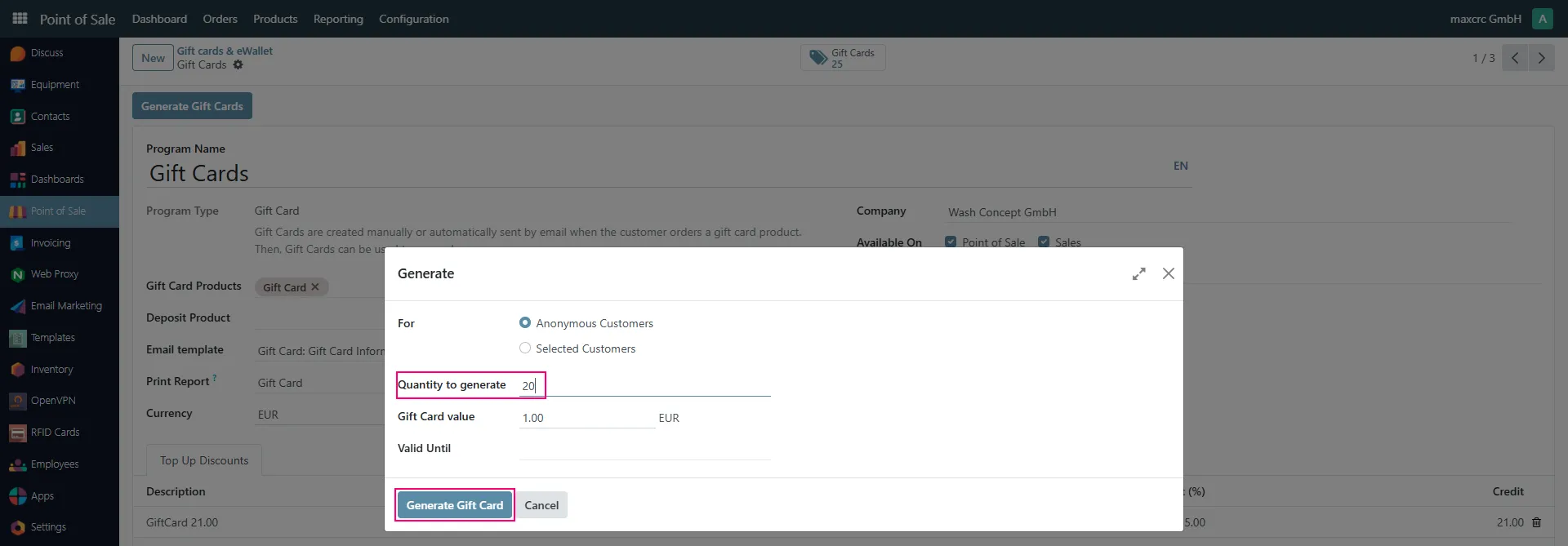
Task: Click Quantity to generate input field
Action: click(x=644, y=385)
